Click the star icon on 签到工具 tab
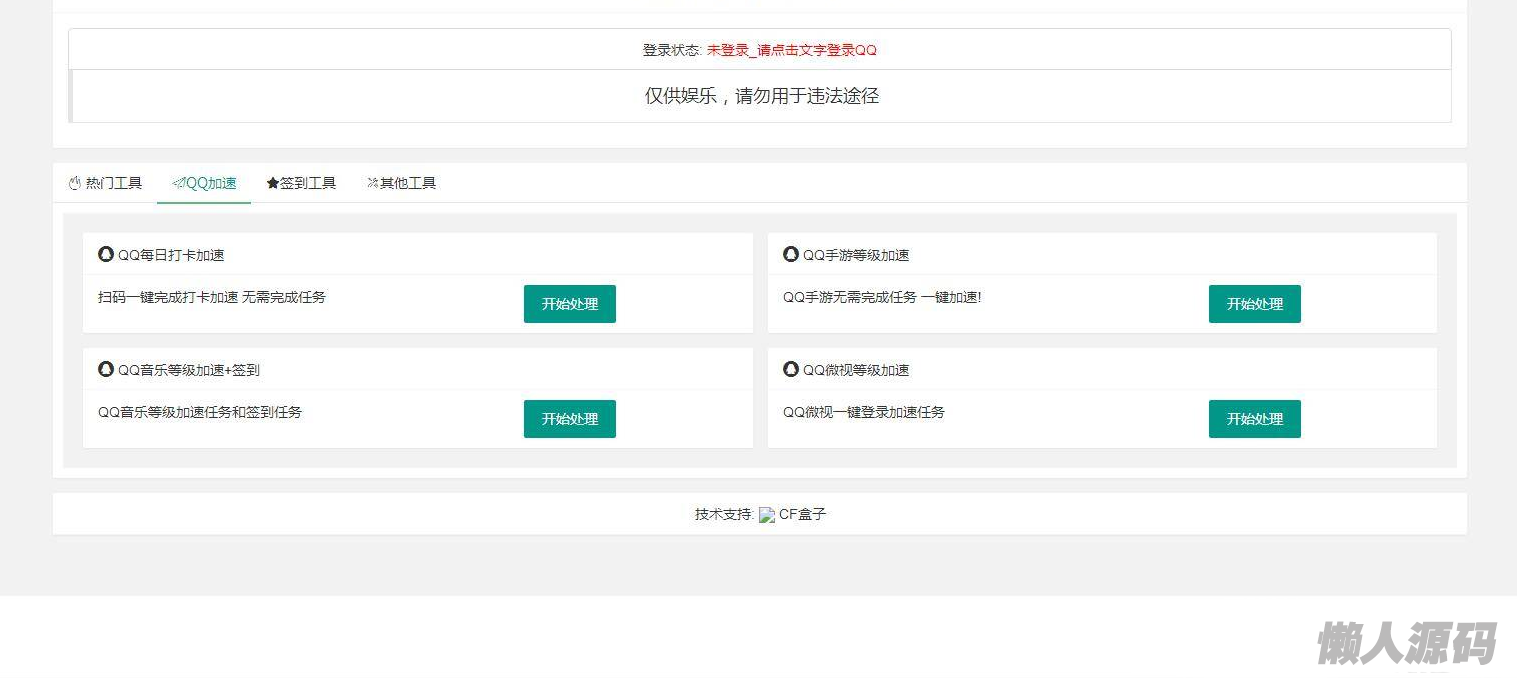This screenshot has height=678, width=1517. pyautogui.click(x=272, y=183)
